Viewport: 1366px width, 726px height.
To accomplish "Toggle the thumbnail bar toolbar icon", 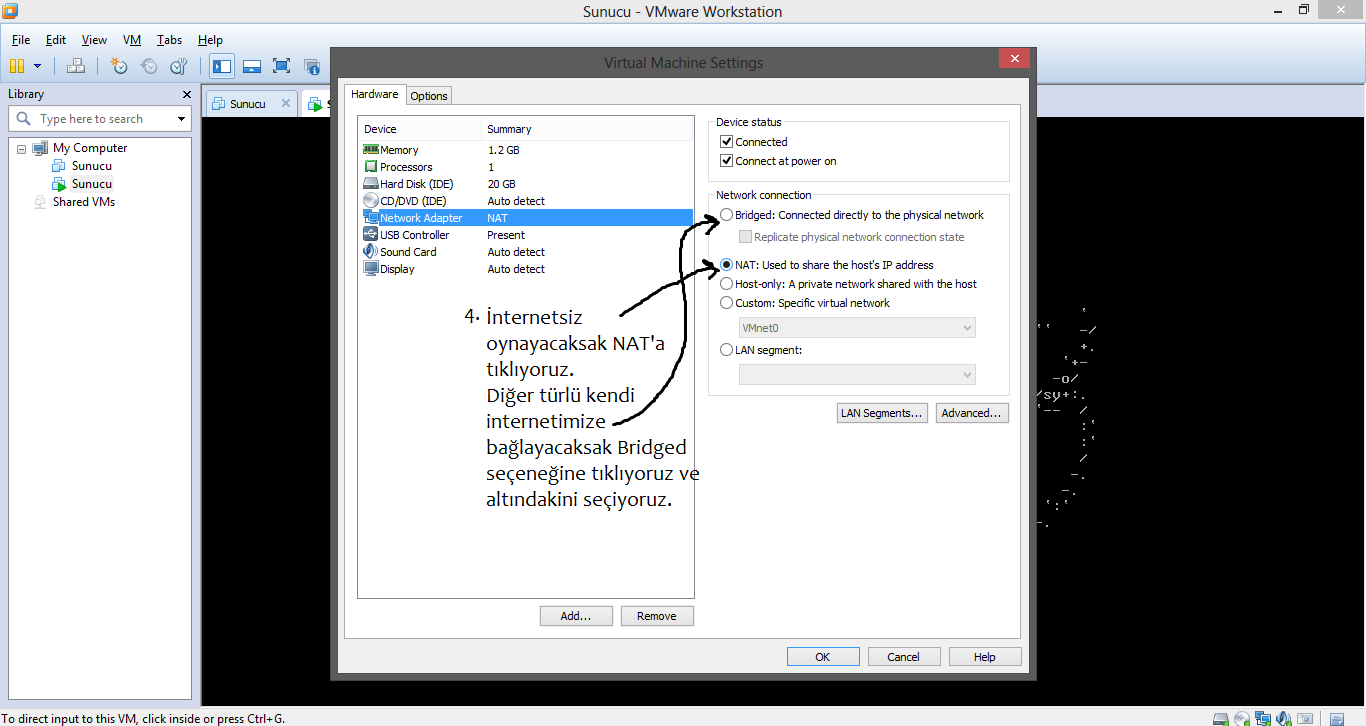I will 252,66.
